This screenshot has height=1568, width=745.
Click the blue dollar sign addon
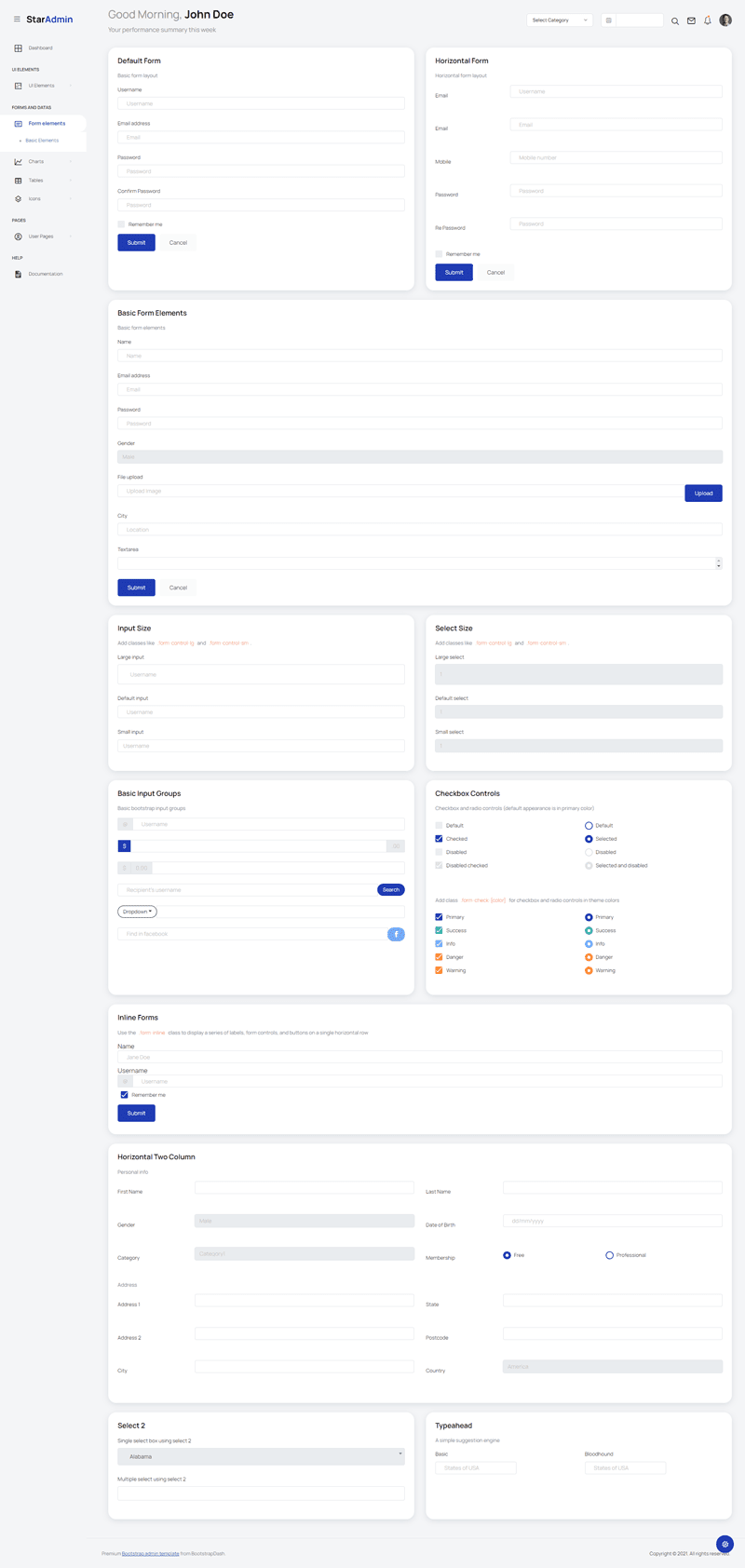(x=124, y=845)
